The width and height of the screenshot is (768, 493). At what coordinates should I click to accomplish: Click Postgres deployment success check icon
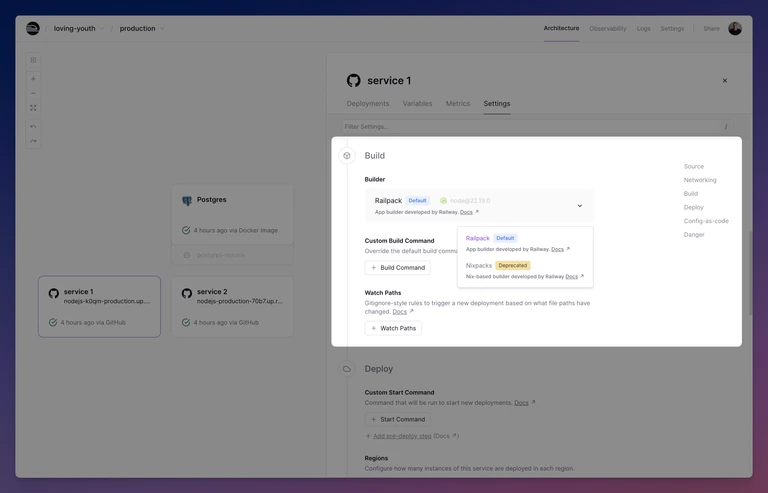coord(186,230)
